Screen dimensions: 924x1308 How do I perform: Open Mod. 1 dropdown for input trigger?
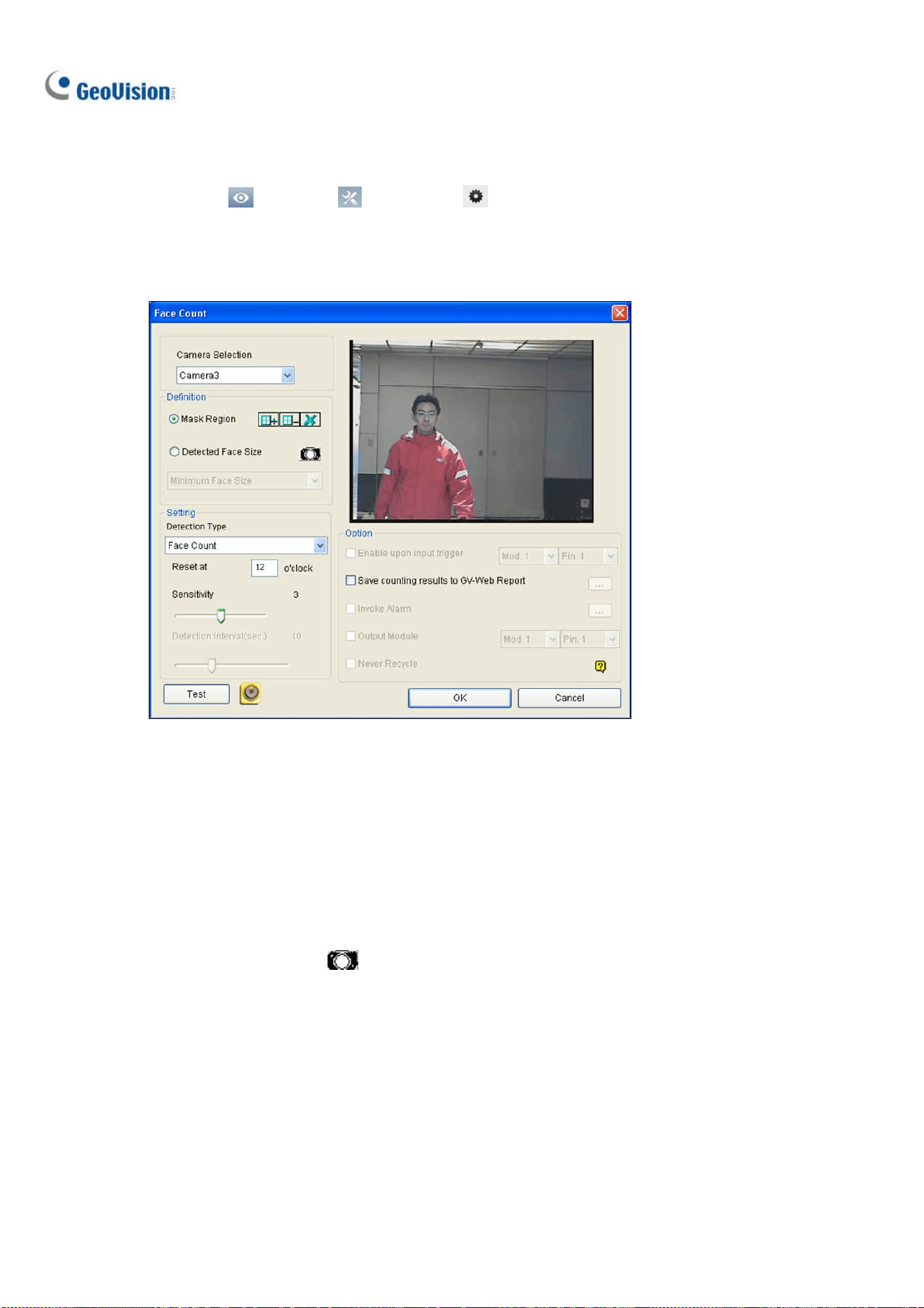click(528, 556)
